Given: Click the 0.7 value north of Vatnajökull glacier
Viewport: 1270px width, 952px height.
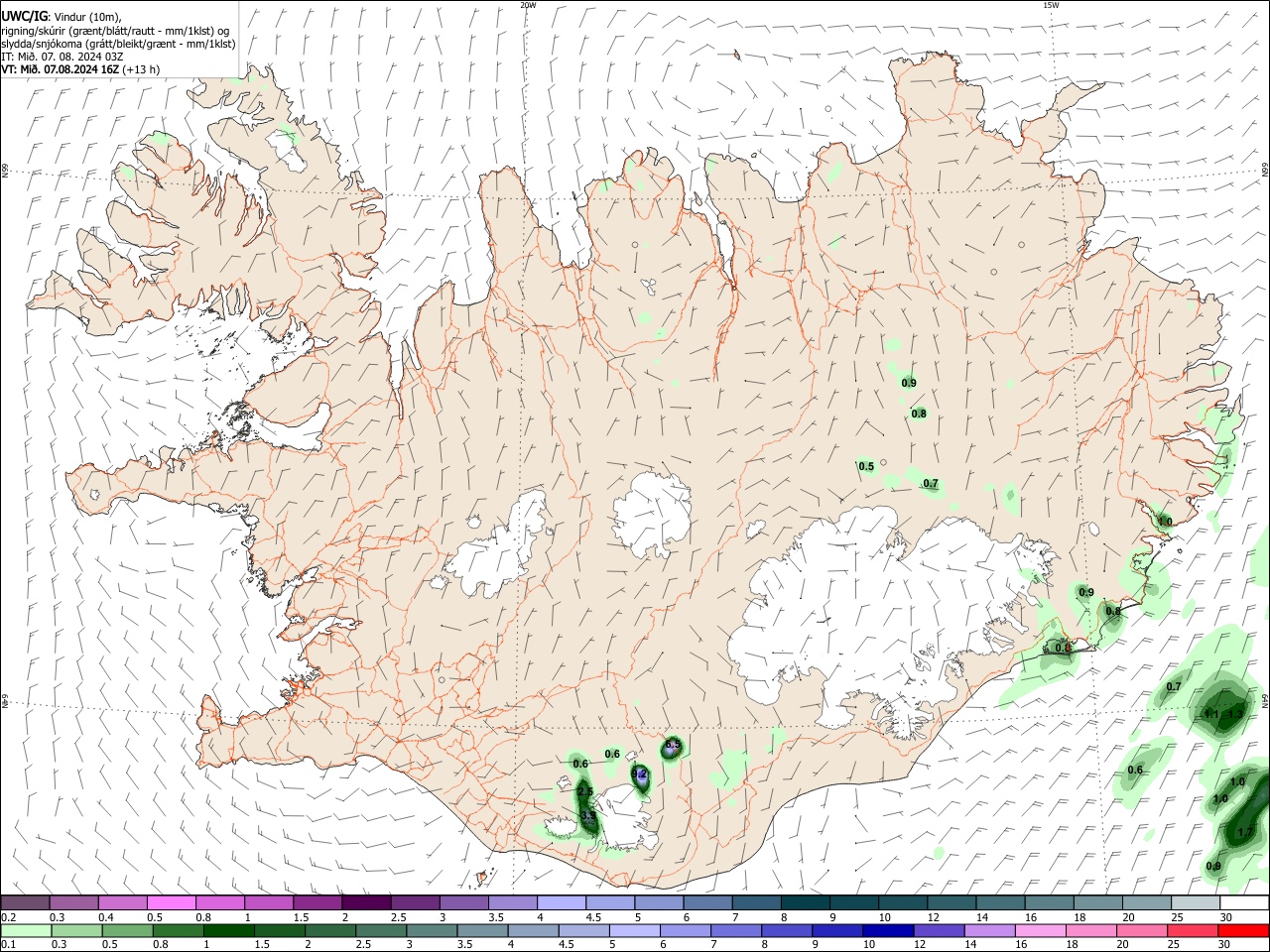Looking at the screenshot, I should pyautogui.click(x=931, y=483).
